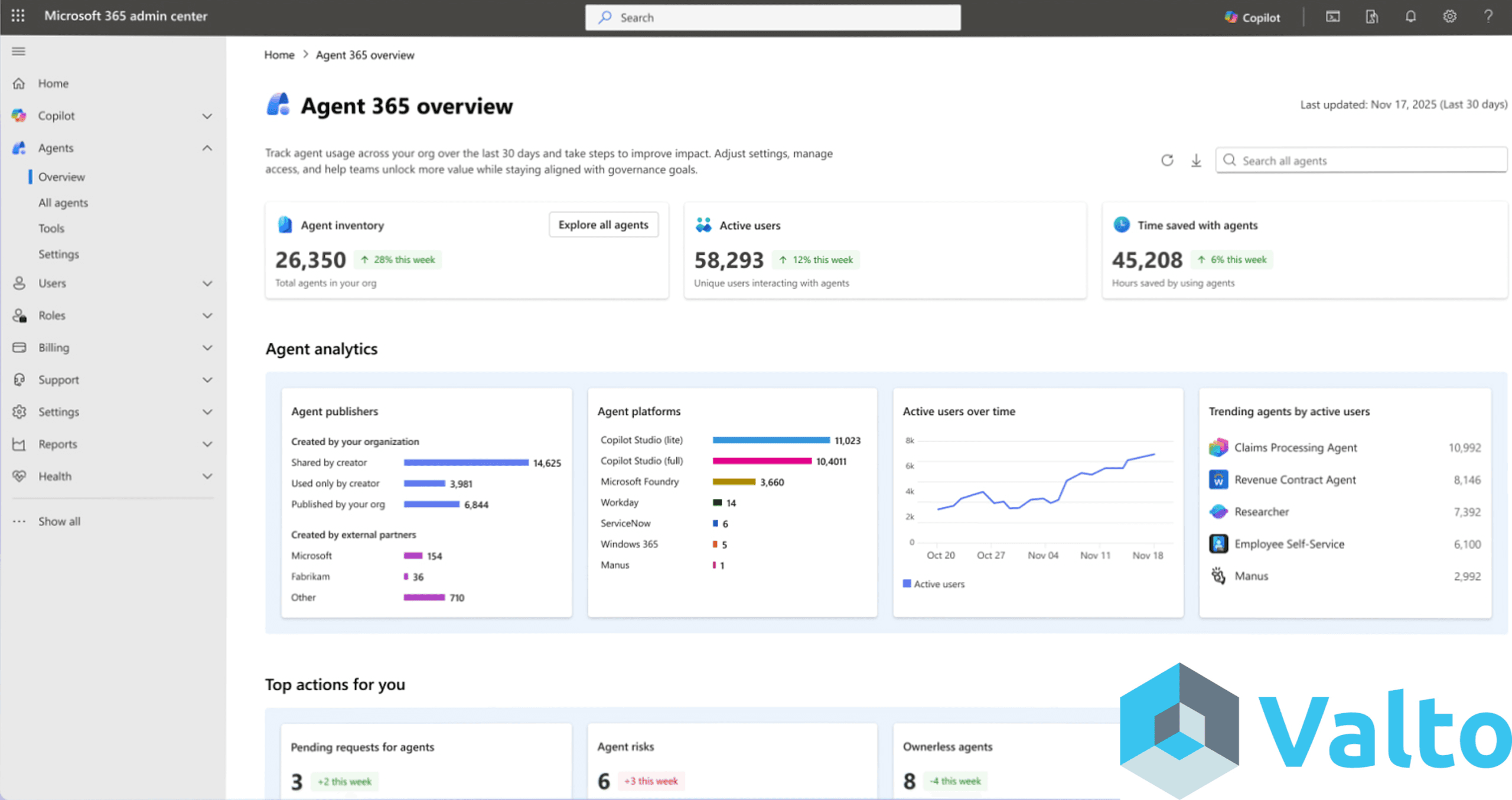Click the Billing icon in sidebar

[19, 347]
